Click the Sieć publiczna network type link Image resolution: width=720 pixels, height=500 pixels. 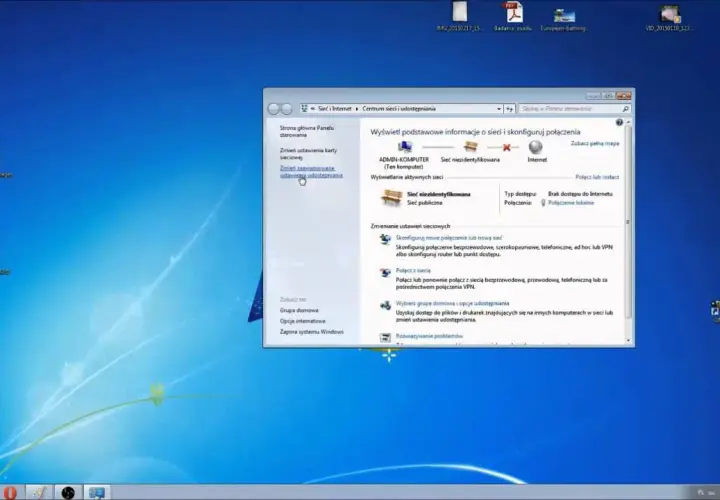click(x=424, y=202)
